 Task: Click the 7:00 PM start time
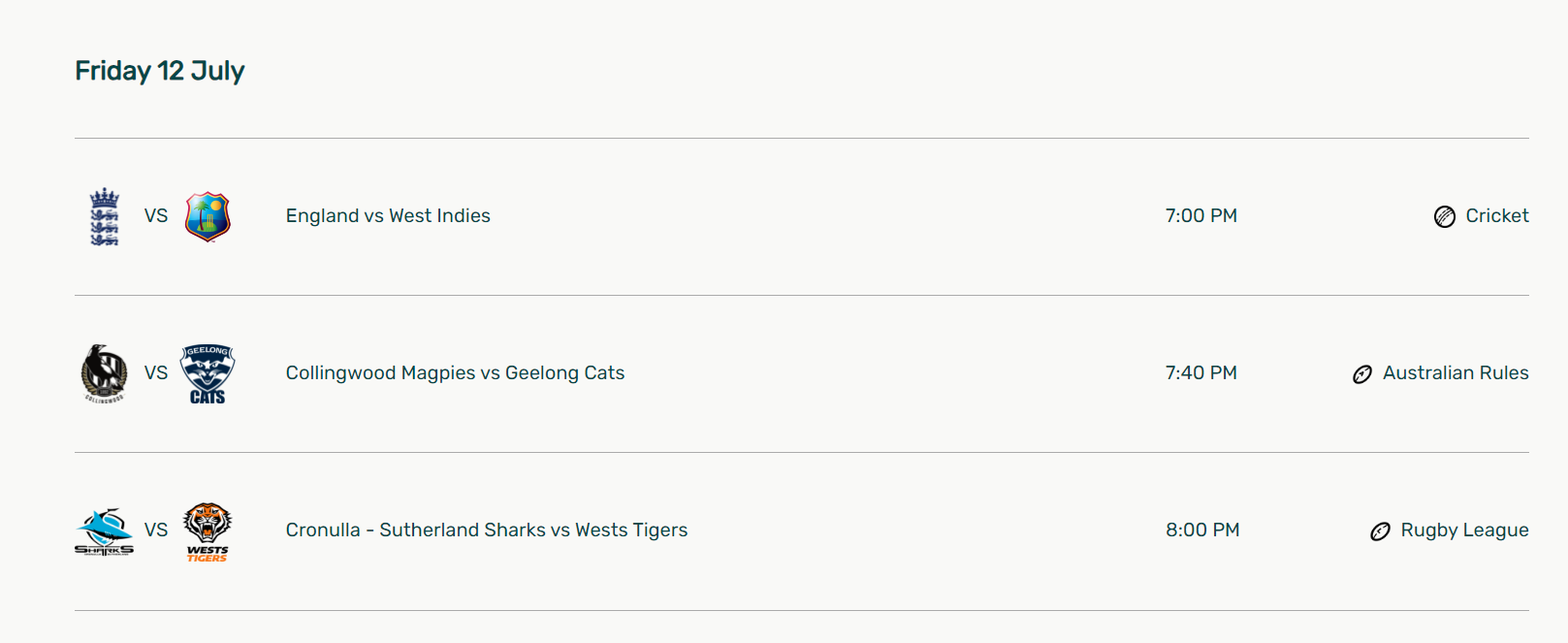coord(1201,215)
